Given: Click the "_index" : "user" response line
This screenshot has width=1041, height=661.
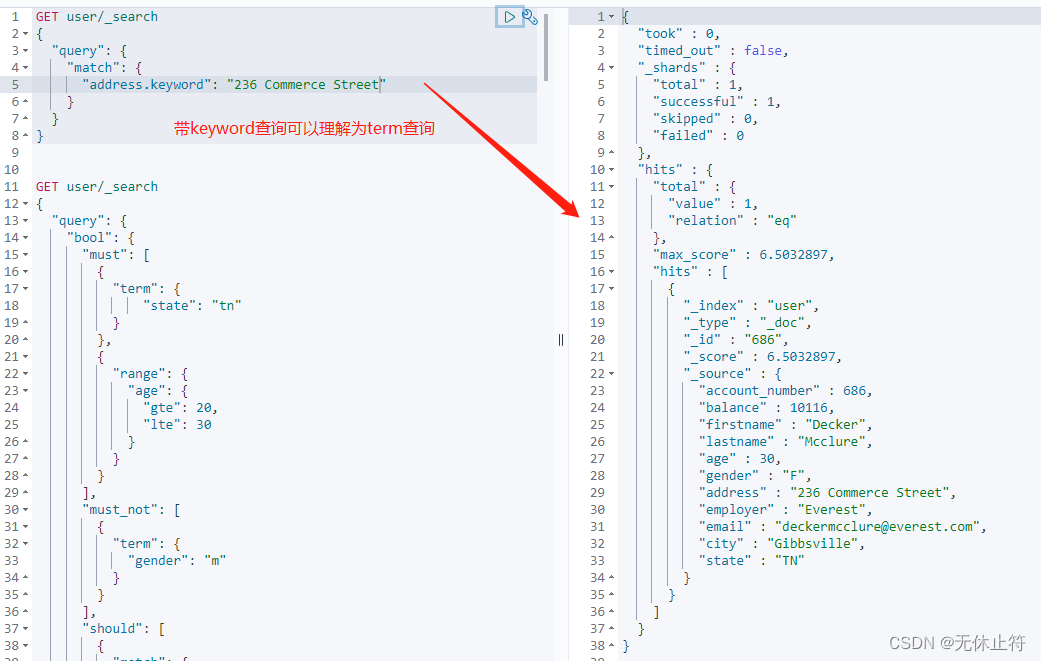Looking at the screenshot, I should pyautogui.click(x=751, y=305).
